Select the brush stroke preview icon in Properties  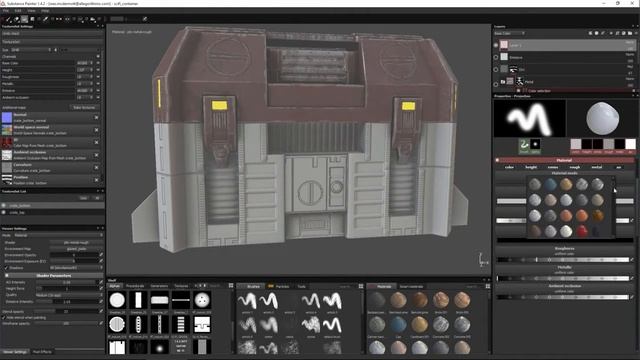point(524,144)
